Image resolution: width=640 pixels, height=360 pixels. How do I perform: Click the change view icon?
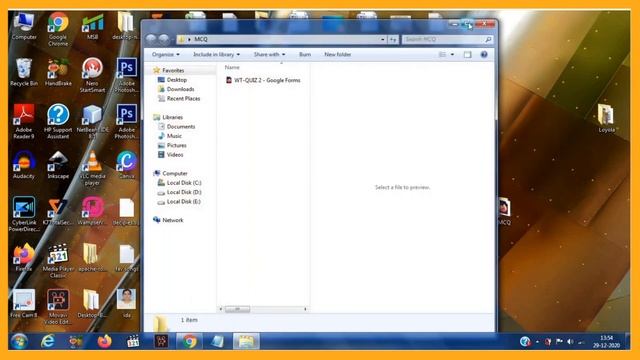click(x=442, y=54)
